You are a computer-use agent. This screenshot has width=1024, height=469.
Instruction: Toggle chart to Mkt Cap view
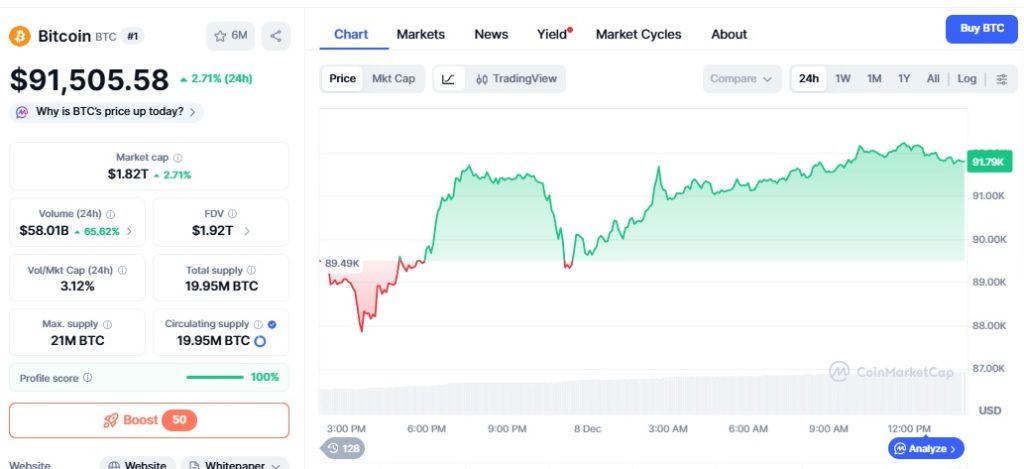click(393, 78)
